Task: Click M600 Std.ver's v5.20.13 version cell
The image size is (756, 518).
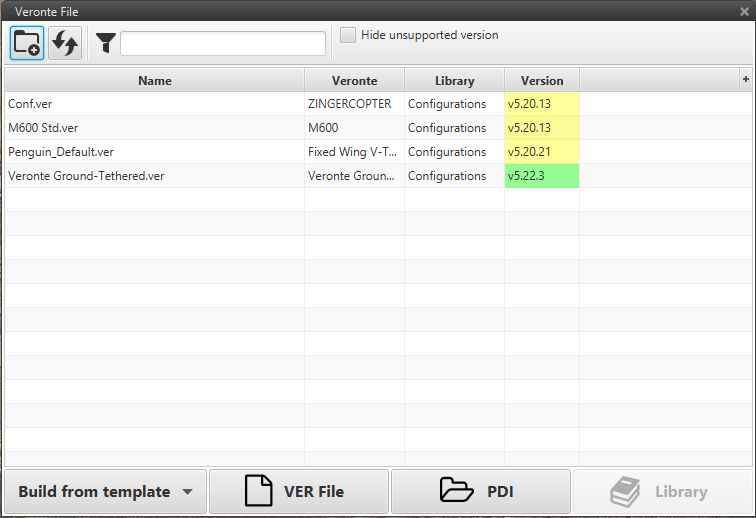Action: tap(542, 128)
